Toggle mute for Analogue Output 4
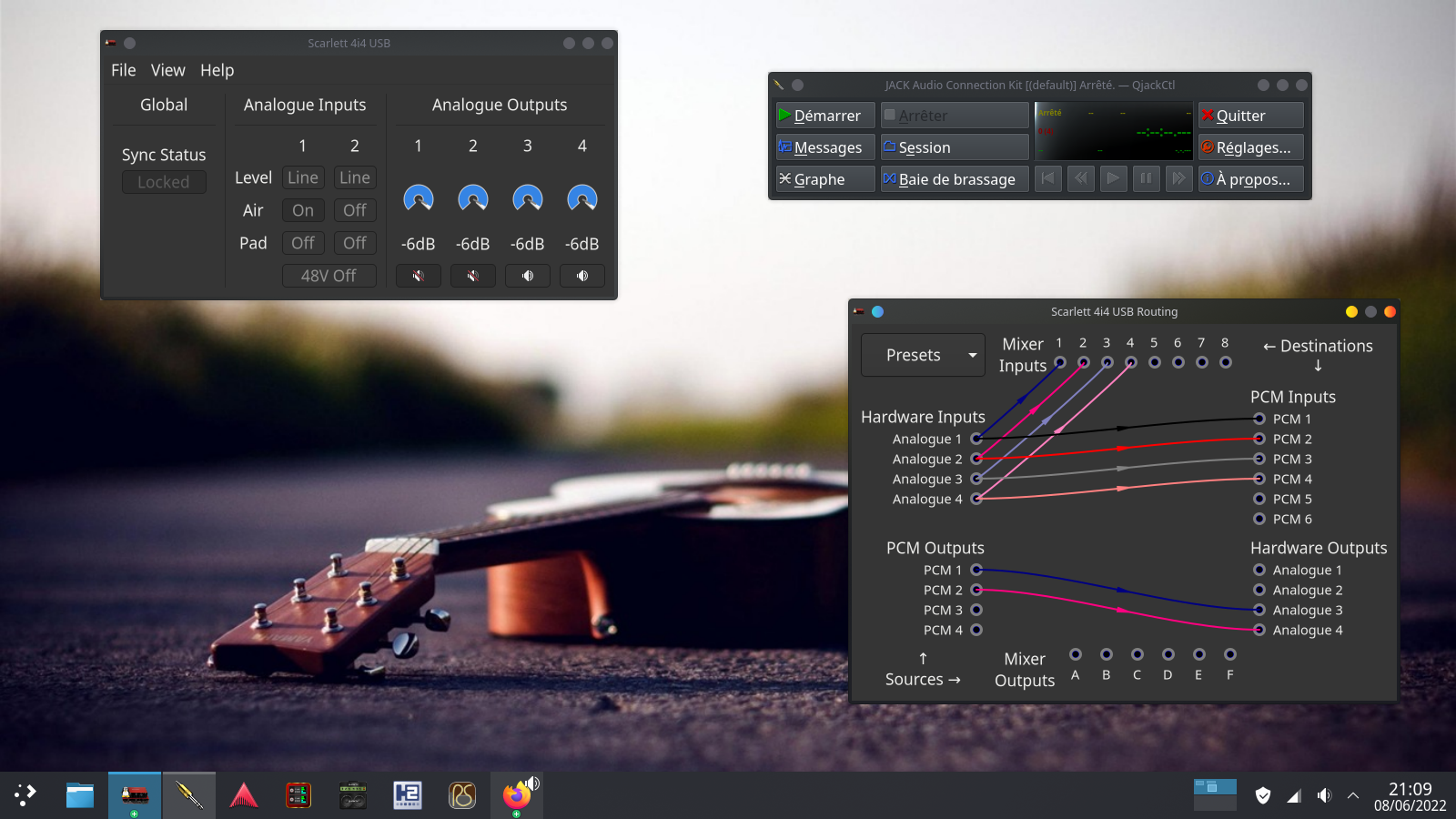 pyautogui.click(x=582, y=276)
